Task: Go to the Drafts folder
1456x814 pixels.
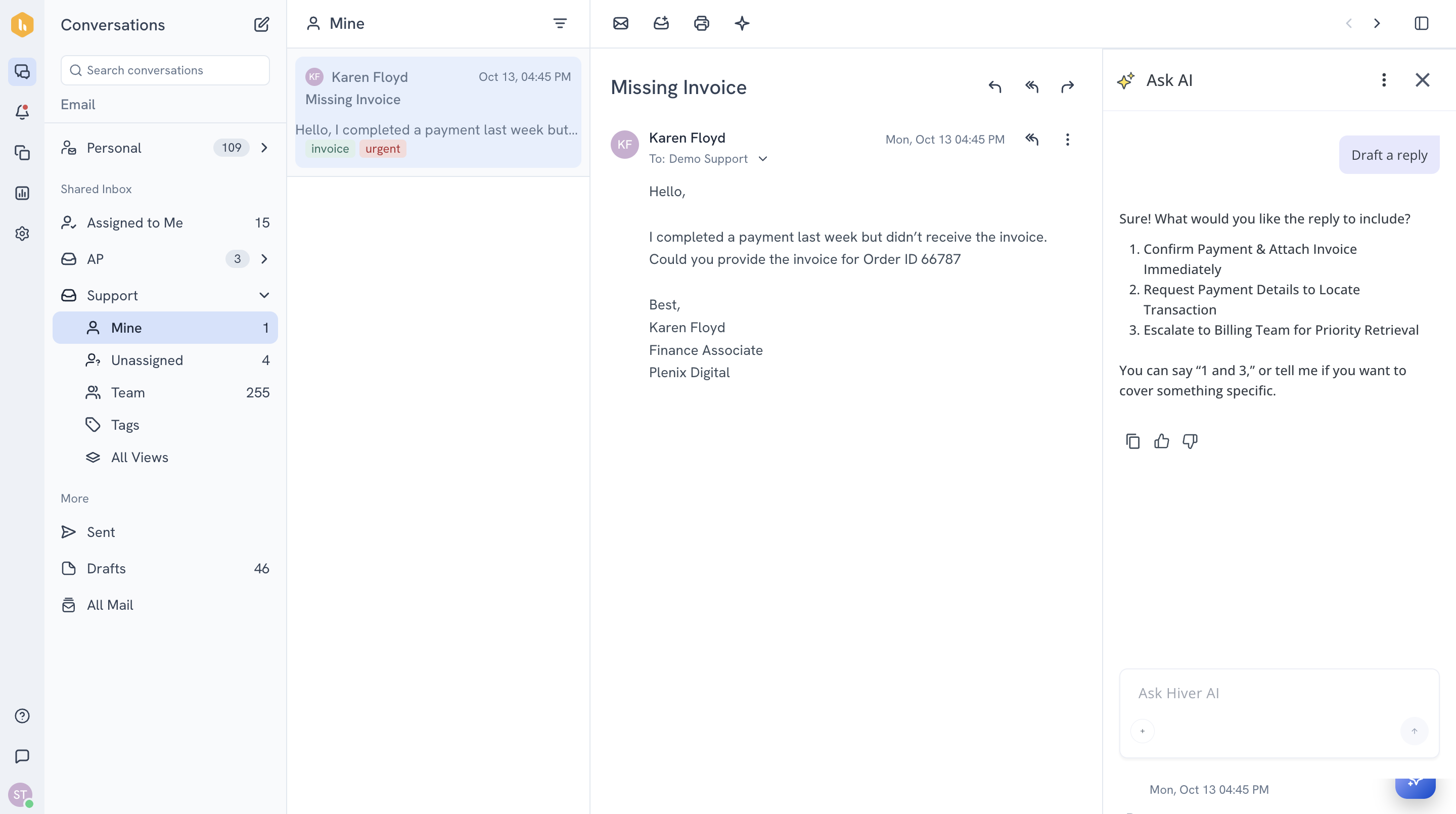Action: point(106,568)
